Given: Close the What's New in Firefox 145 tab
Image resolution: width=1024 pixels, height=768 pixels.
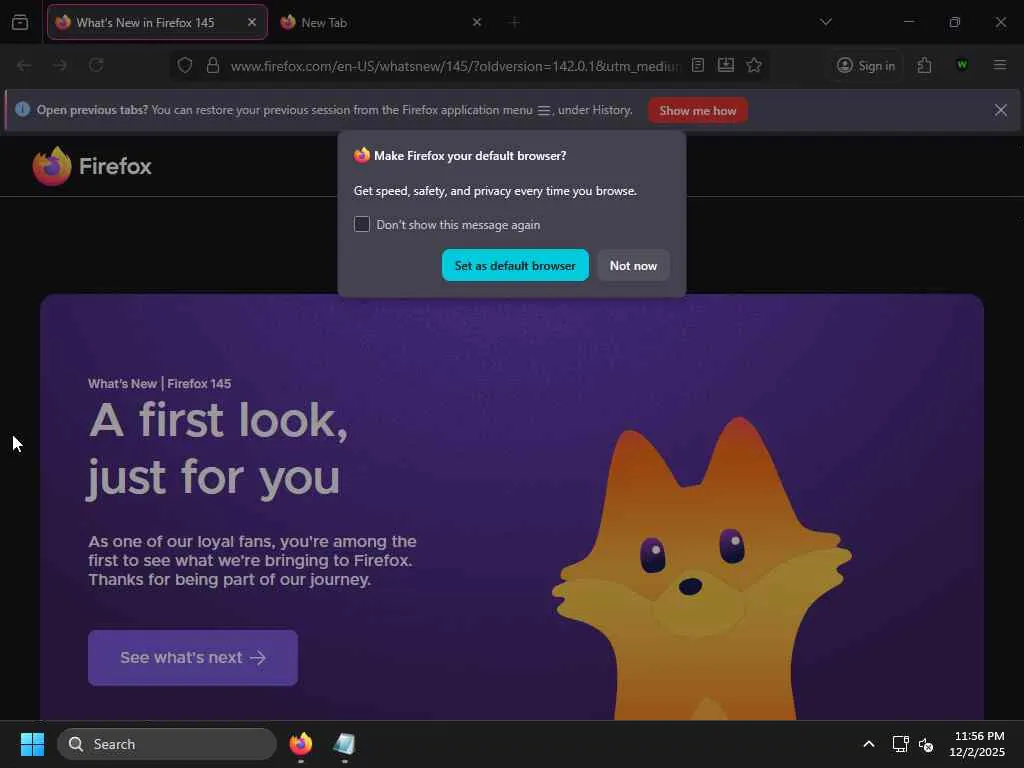Looking at the screenshot, I should tap(251, 22).
